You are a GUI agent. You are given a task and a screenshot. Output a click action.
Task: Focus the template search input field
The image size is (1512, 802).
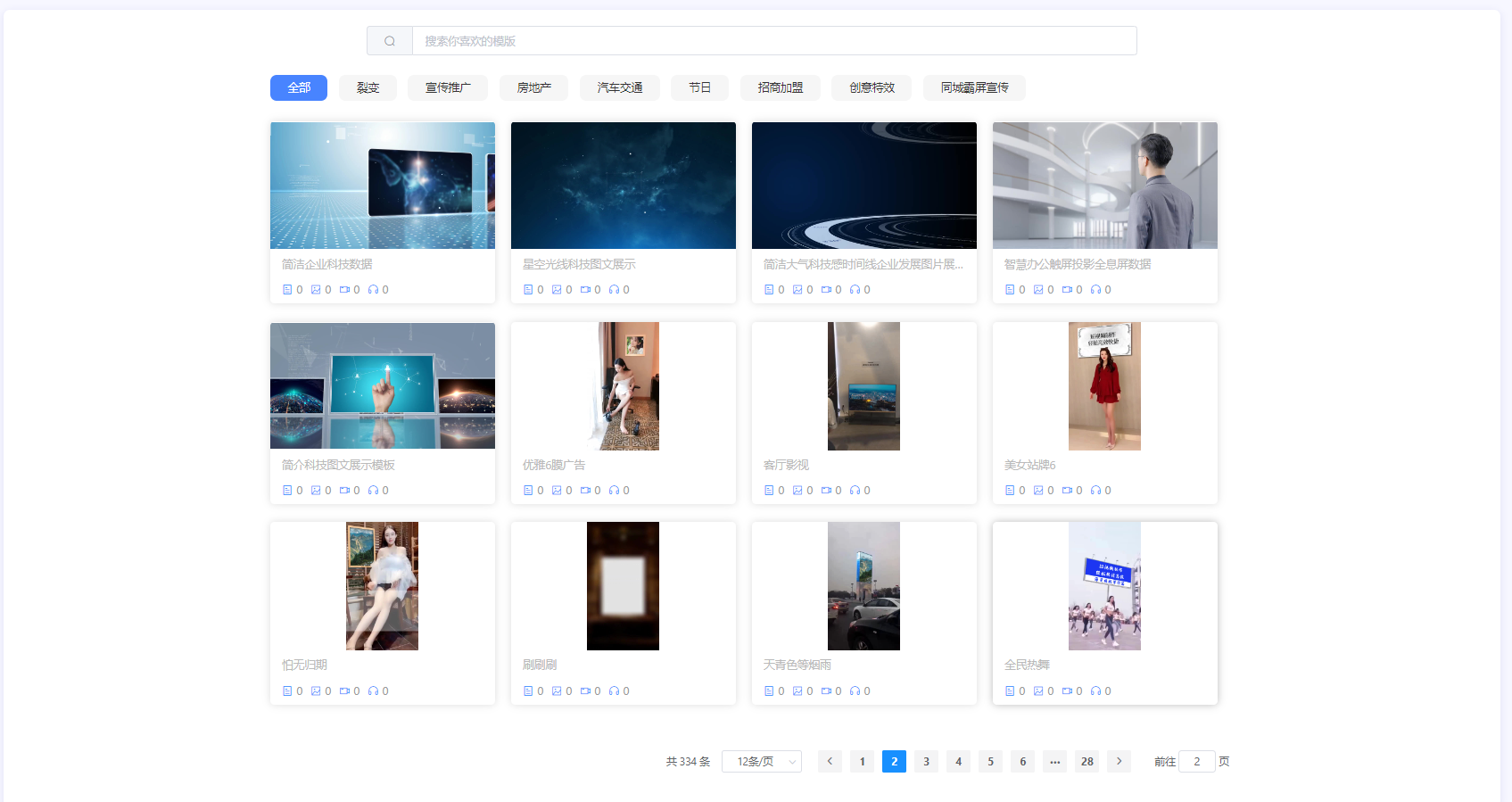(773, 41)
